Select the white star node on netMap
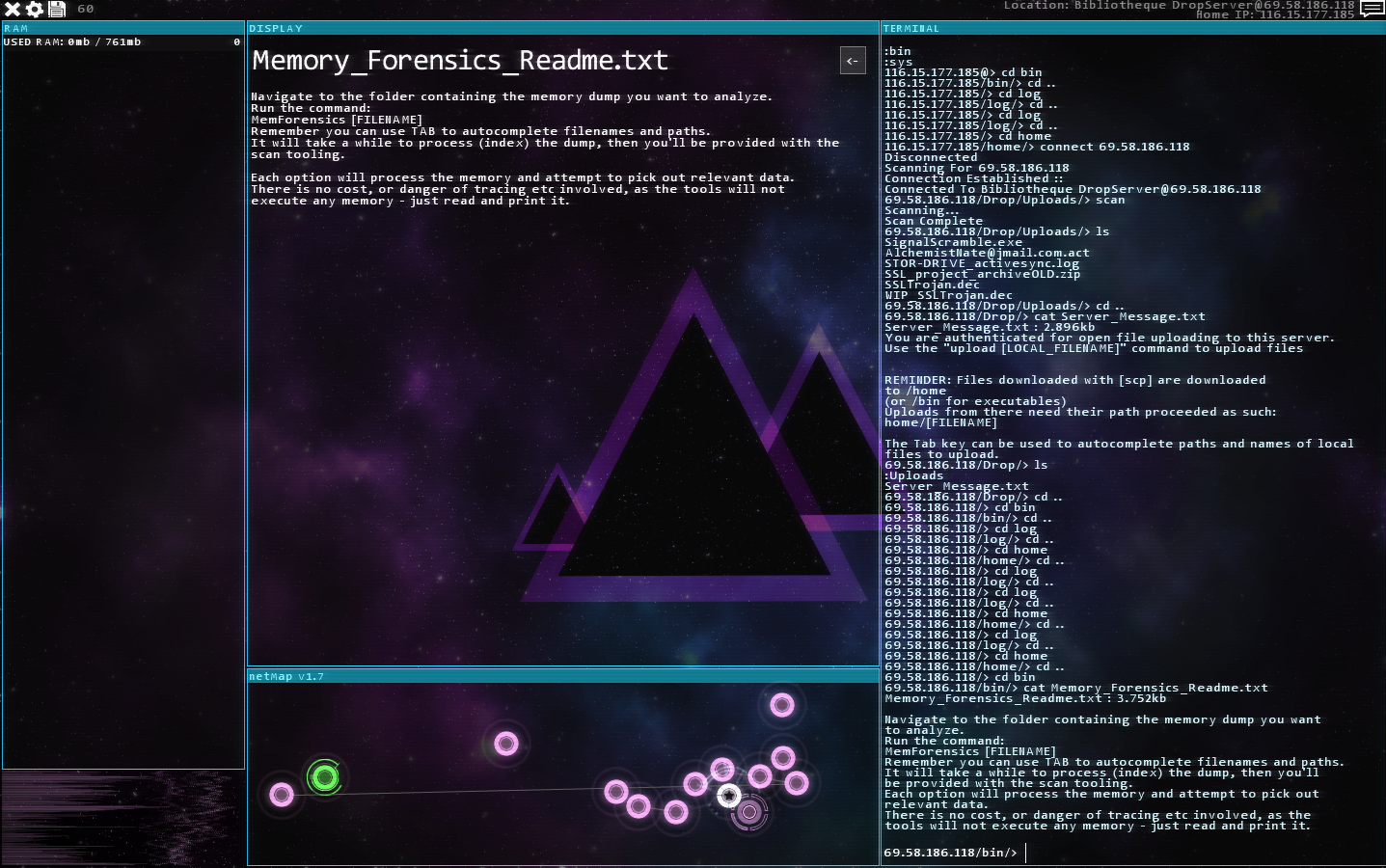The image size is (1386, 868). tap(729, 796)
